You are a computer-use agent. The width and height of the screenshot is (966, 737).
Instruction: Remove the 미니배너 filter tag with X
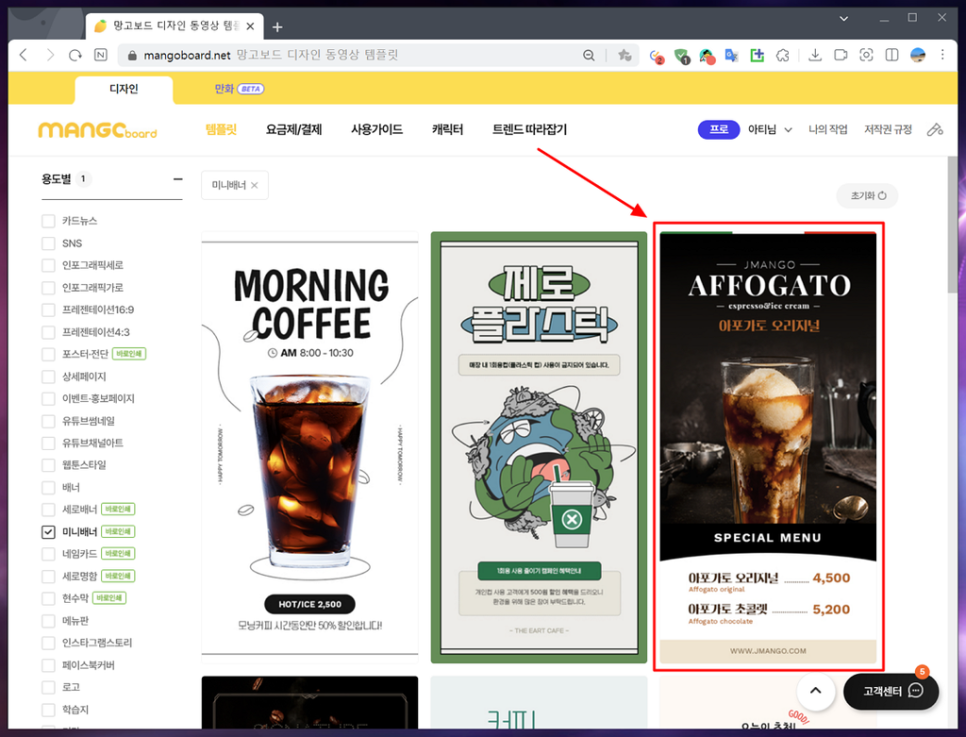click(254, 185)
